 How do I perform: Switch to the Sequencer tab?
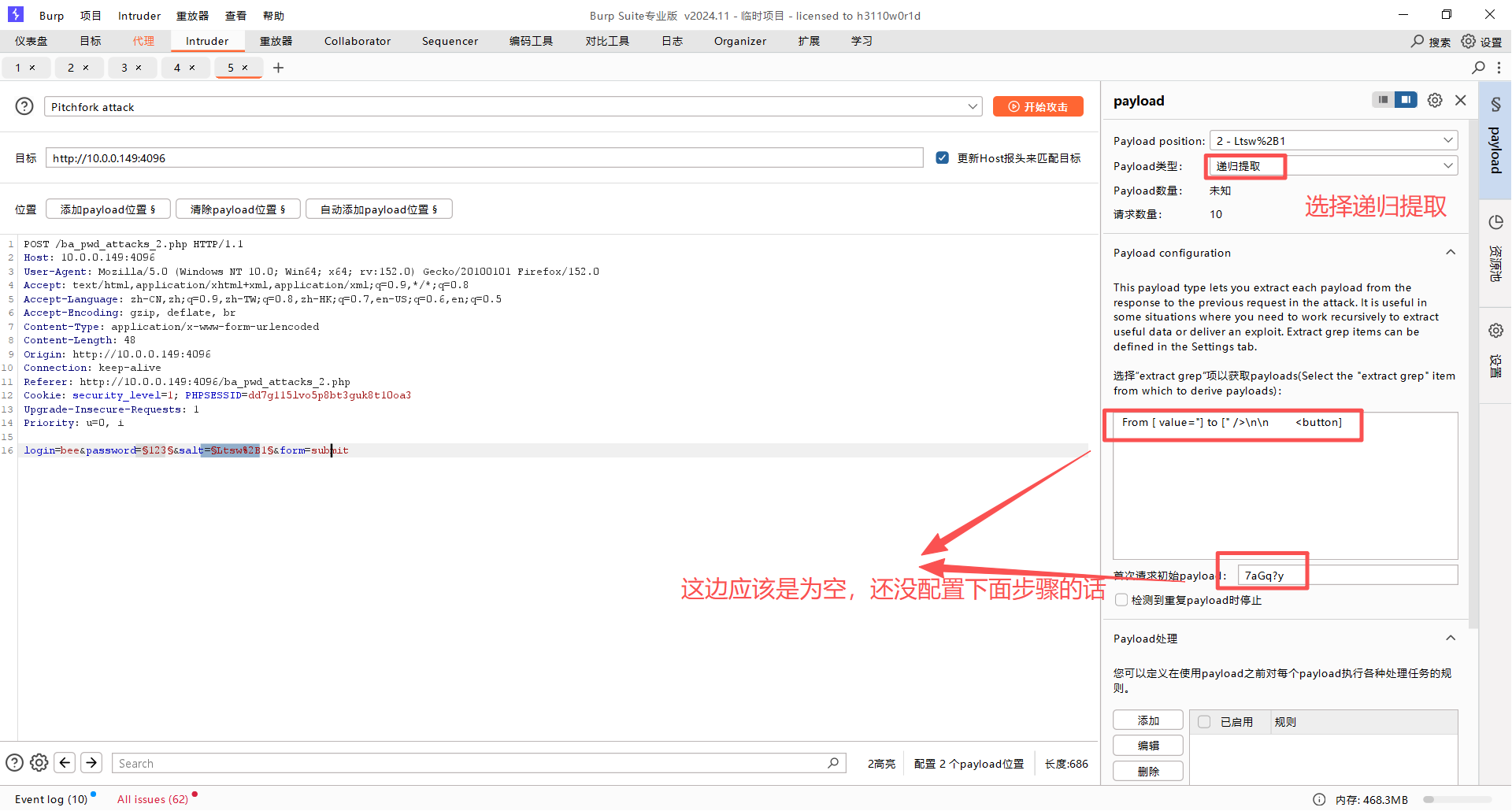tap(450, 41)
